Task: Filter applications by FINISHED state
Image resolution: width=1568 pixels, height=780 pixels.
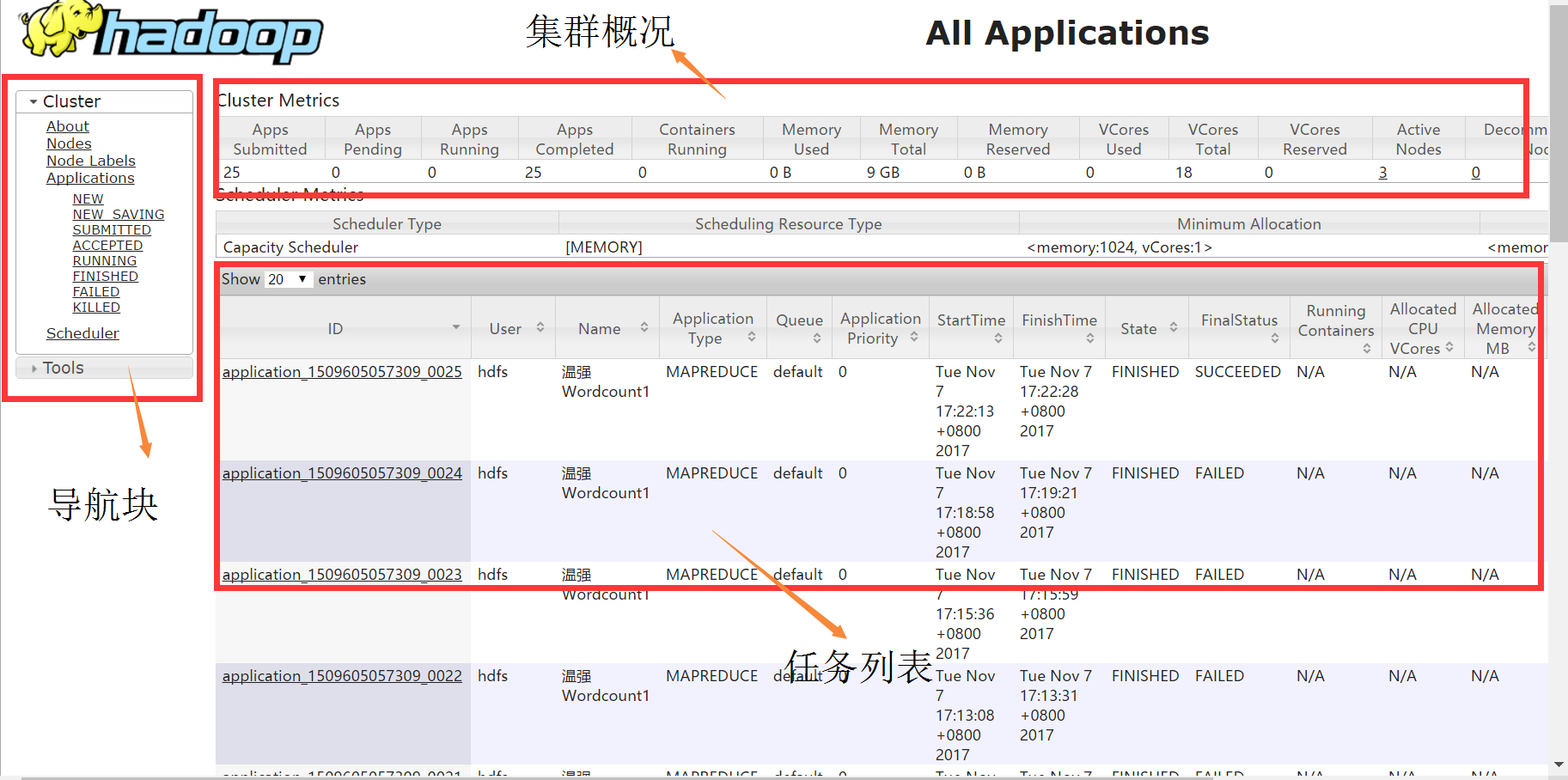Action: (x=106, y=276)
